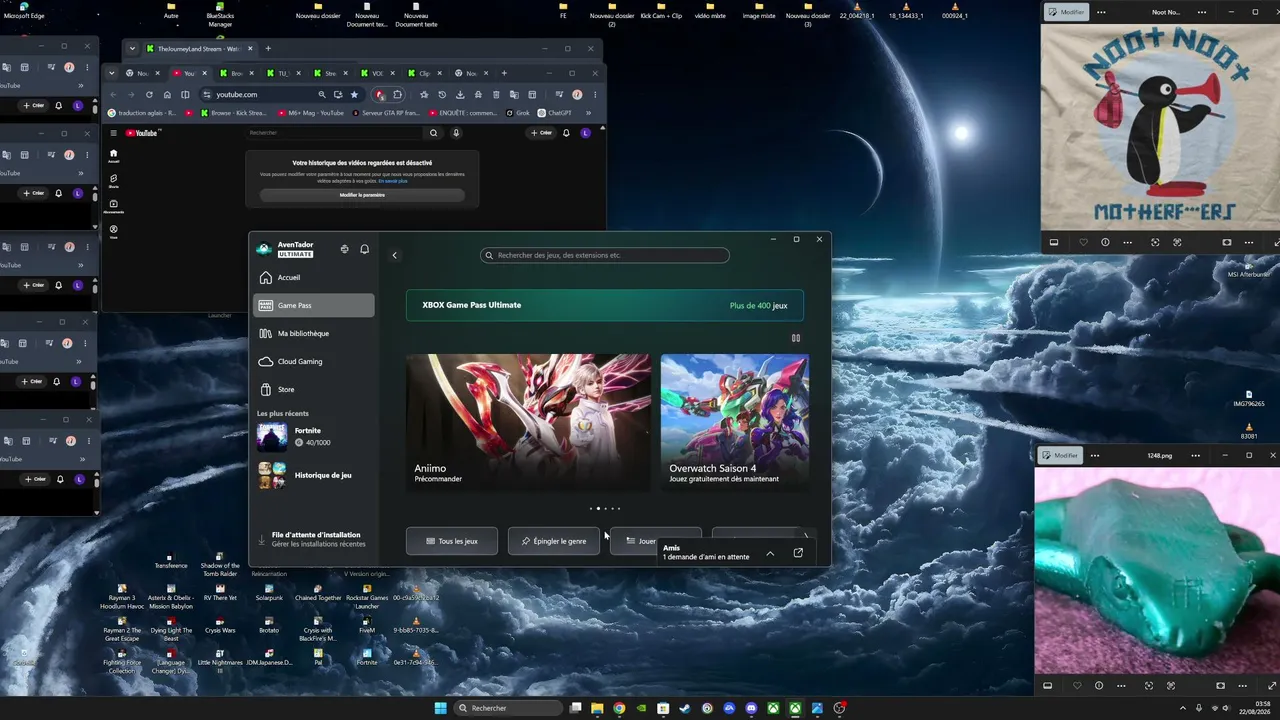Open the browser favorites list icon
The width and height of the screenshot is (1280, 720).
point(424,95)
